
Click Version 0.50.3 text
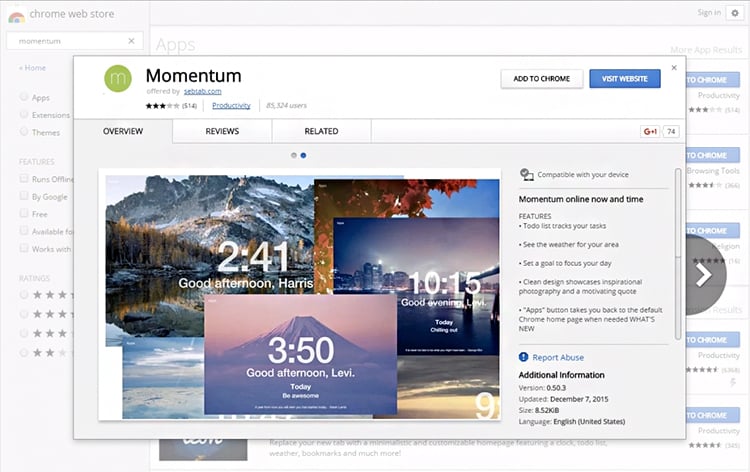point(542,387)
